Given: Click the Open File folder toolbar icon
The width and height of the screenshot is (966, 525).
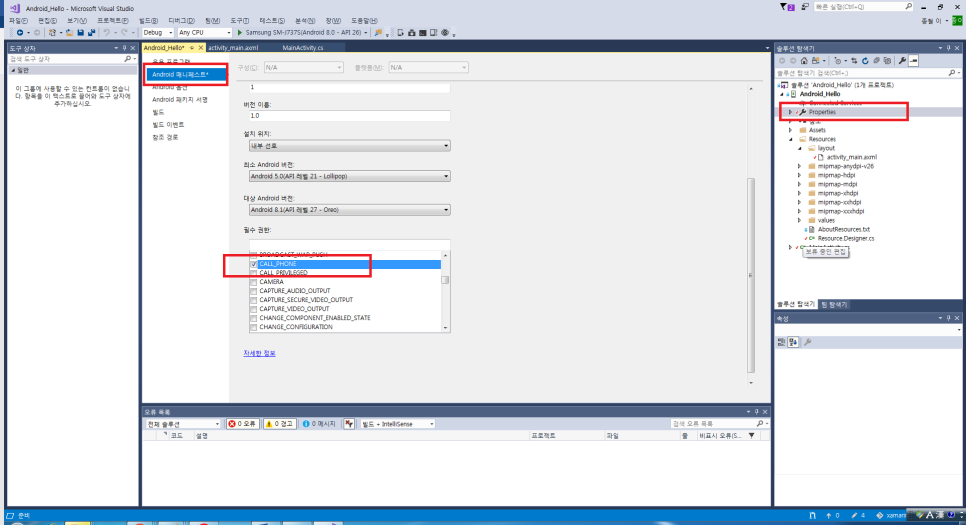Looking at the screenshot, I should click(x=70, y=33).
